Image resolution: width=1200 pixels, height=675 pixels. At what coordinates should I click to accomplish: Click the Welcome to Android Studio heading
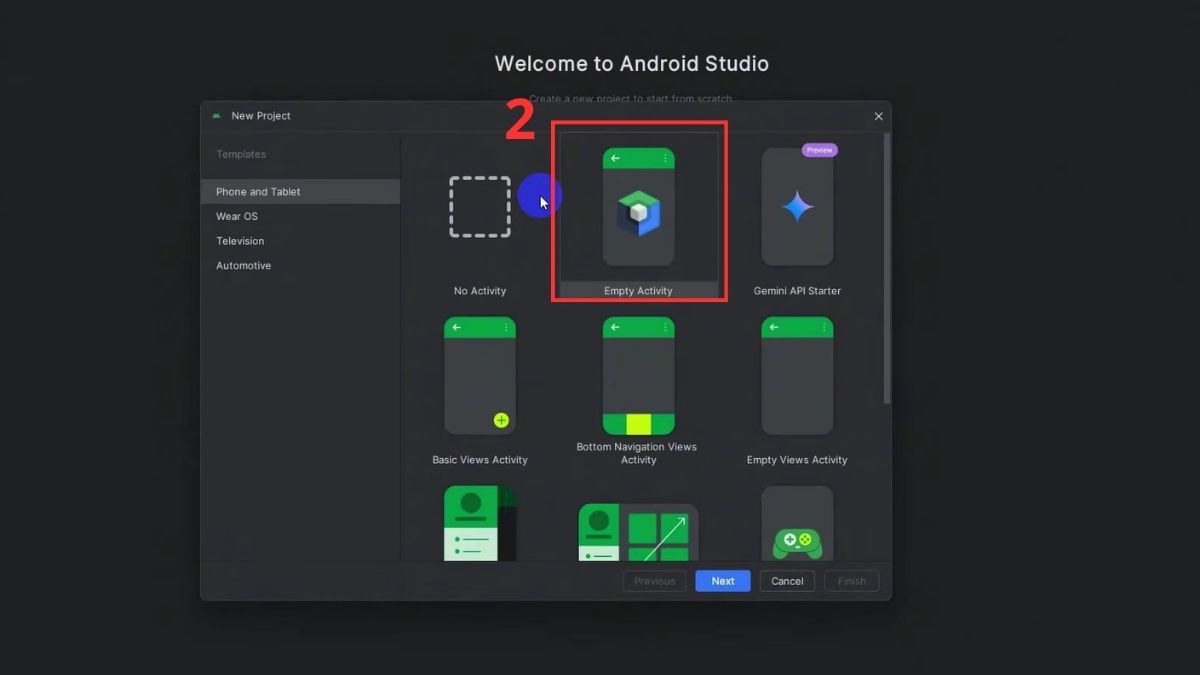[x=632, y=64]
